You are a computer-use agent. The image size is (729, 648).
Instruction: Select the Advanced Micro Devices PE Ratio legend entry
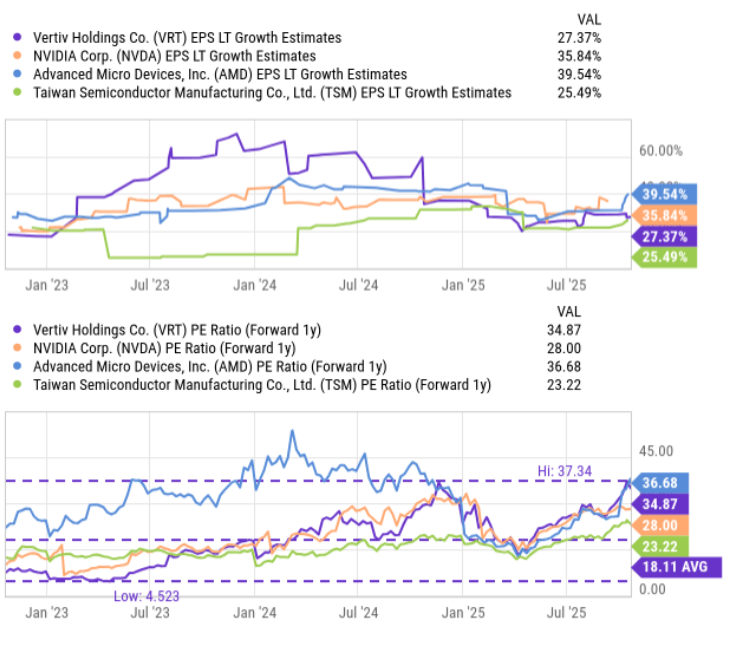pos(210,366)
